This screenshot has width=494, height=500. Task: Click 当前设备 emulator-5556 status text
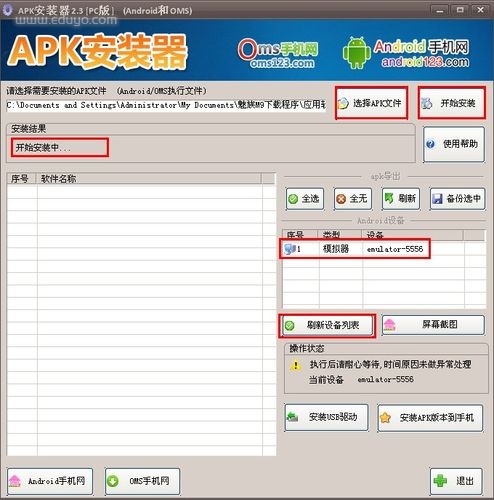[x=361, y=380]
